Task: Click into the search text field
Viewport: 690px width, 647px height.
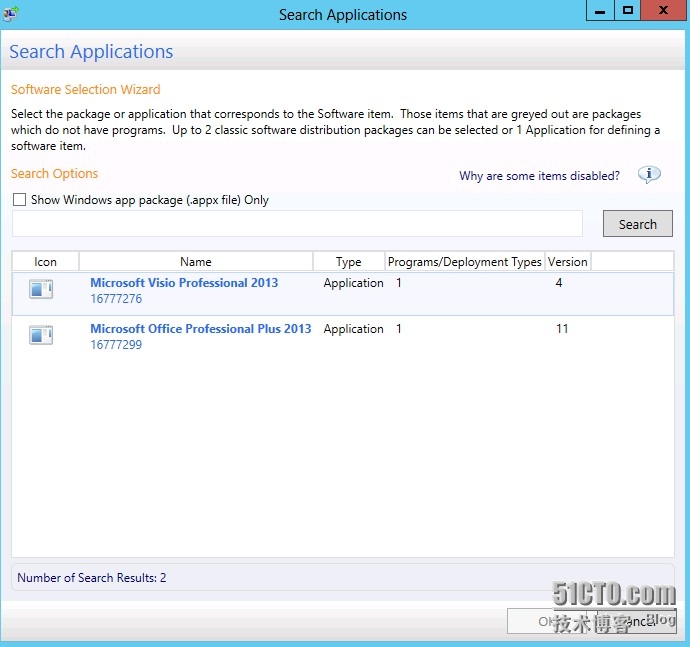Action: tap(297, 224)
